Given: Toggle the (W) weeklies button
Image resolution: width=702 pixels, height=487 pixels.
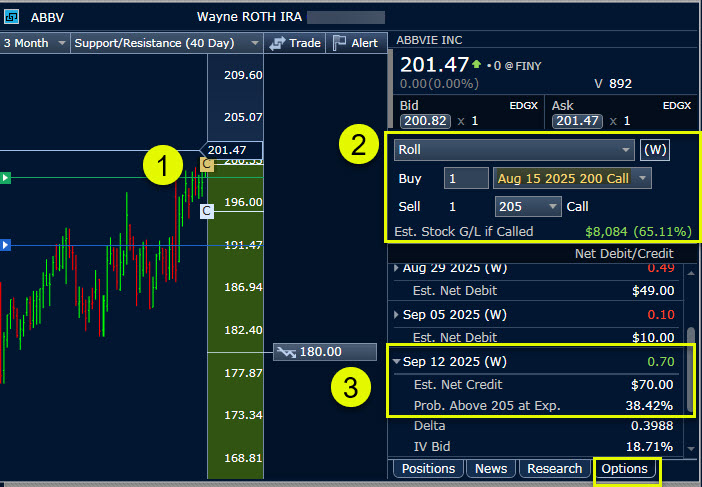Looking at the screenshot, I should point(655,150).
